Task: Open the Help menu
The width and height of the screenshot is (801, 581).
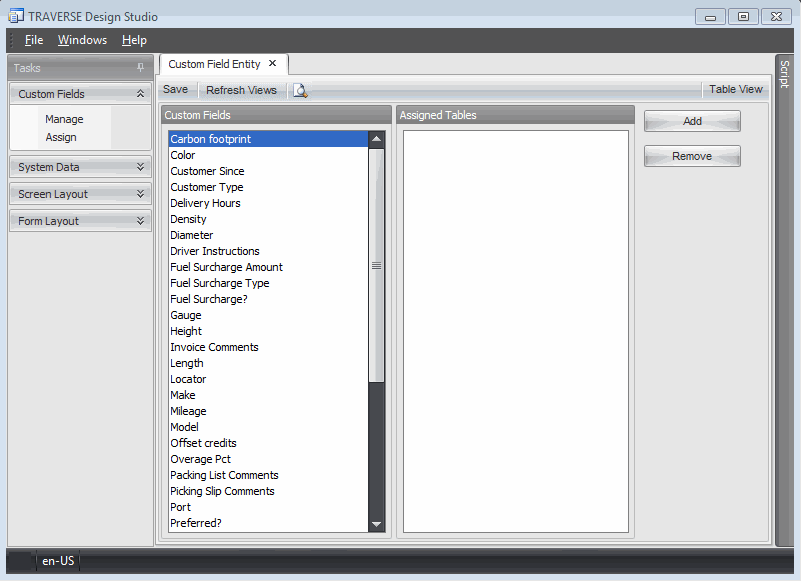Action: (x=134, y=40)
